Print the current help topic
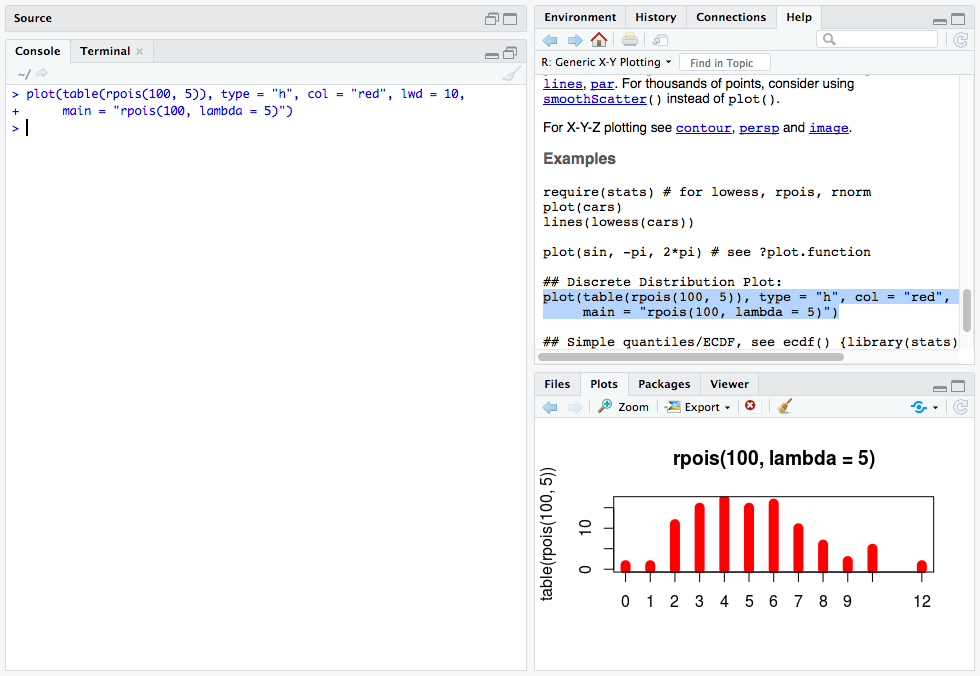980x676 pixels. click(x=630, y=40)
